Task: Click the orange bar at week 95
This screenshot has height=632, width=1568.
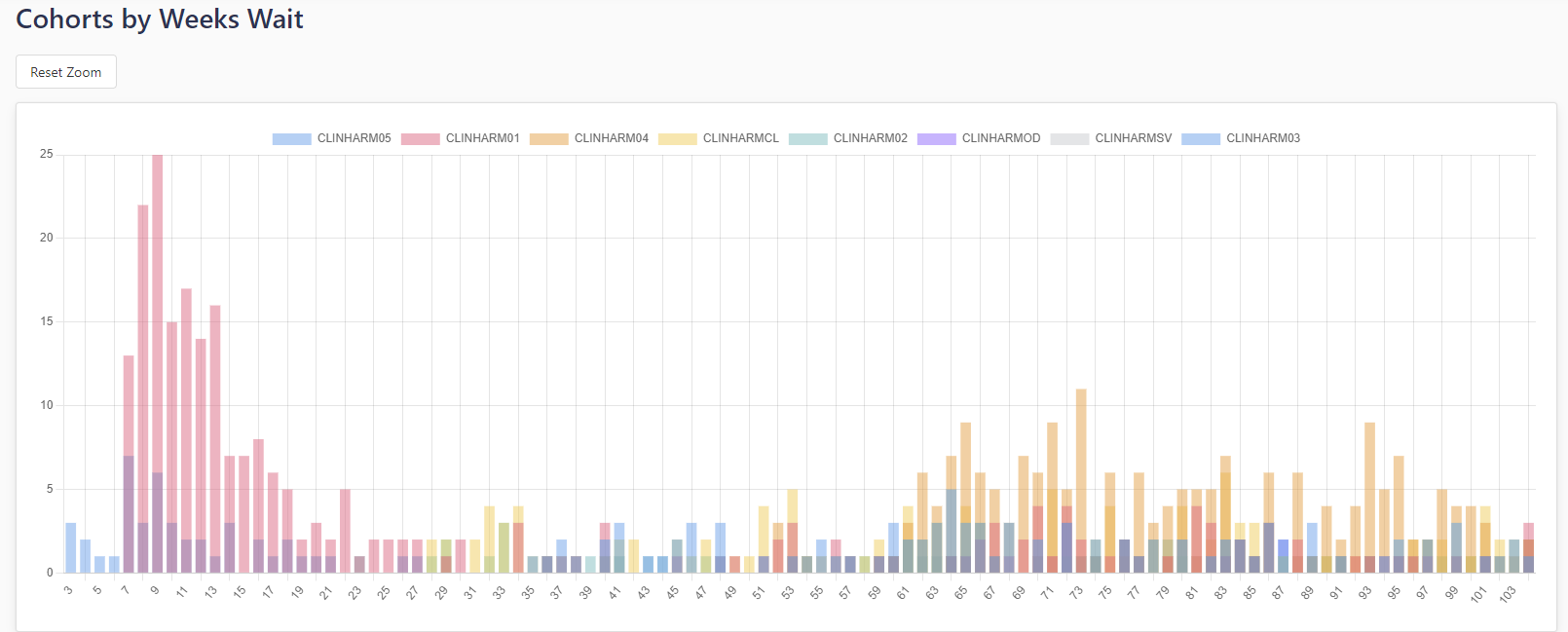Action: click(x=1399, y=497)
